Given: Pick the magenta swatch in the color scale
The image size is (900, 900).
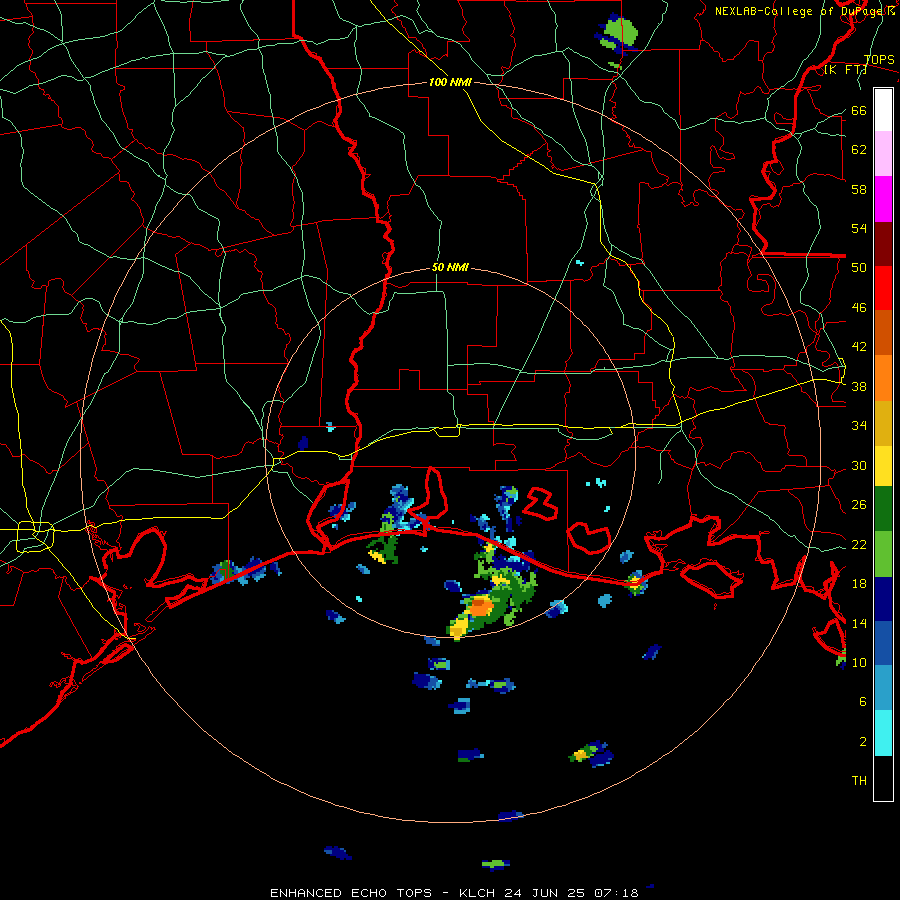Looking at the screenshot, I should click(883, 199).
